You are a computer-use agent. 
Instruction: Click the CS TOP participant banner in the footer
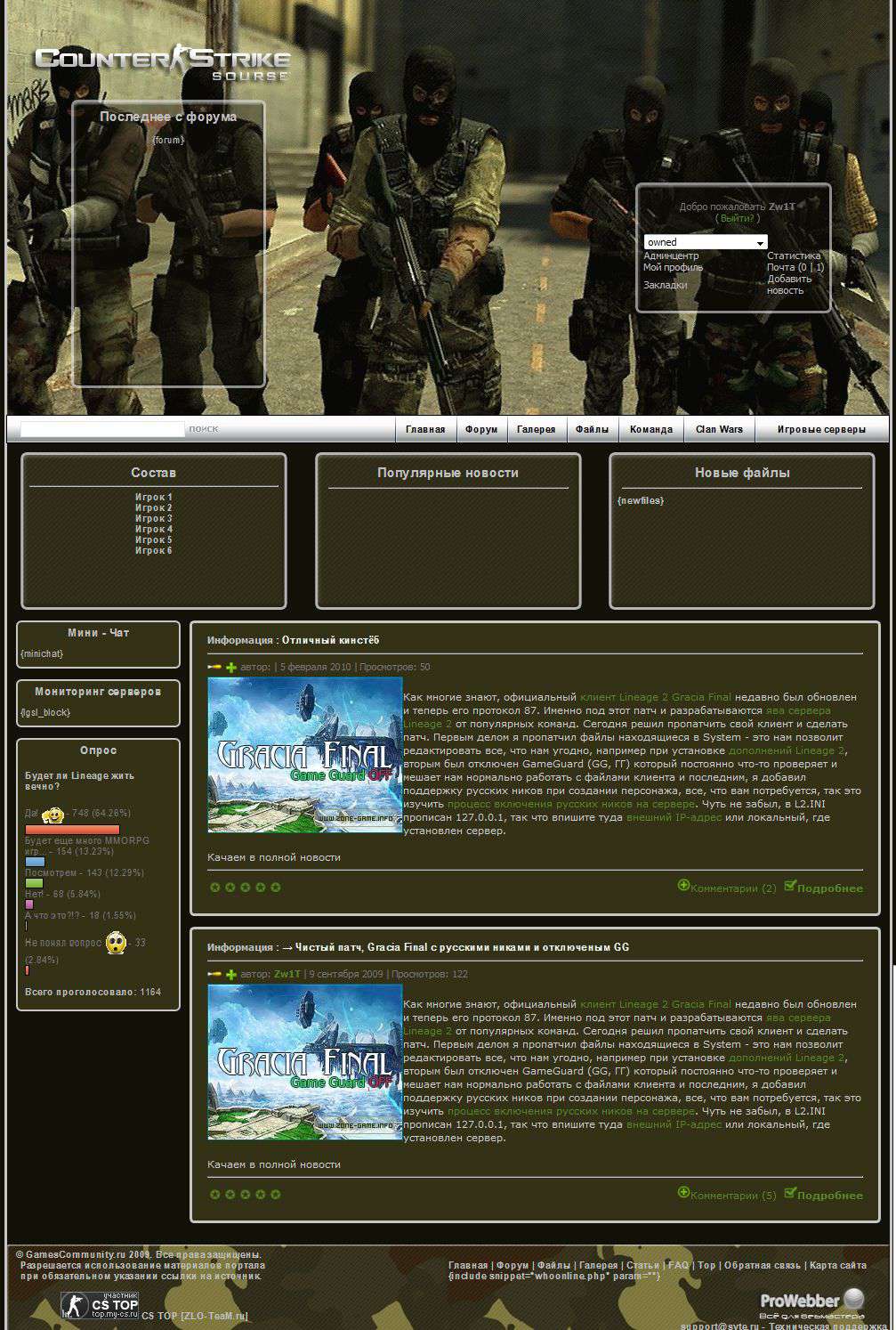point(100,1306)
